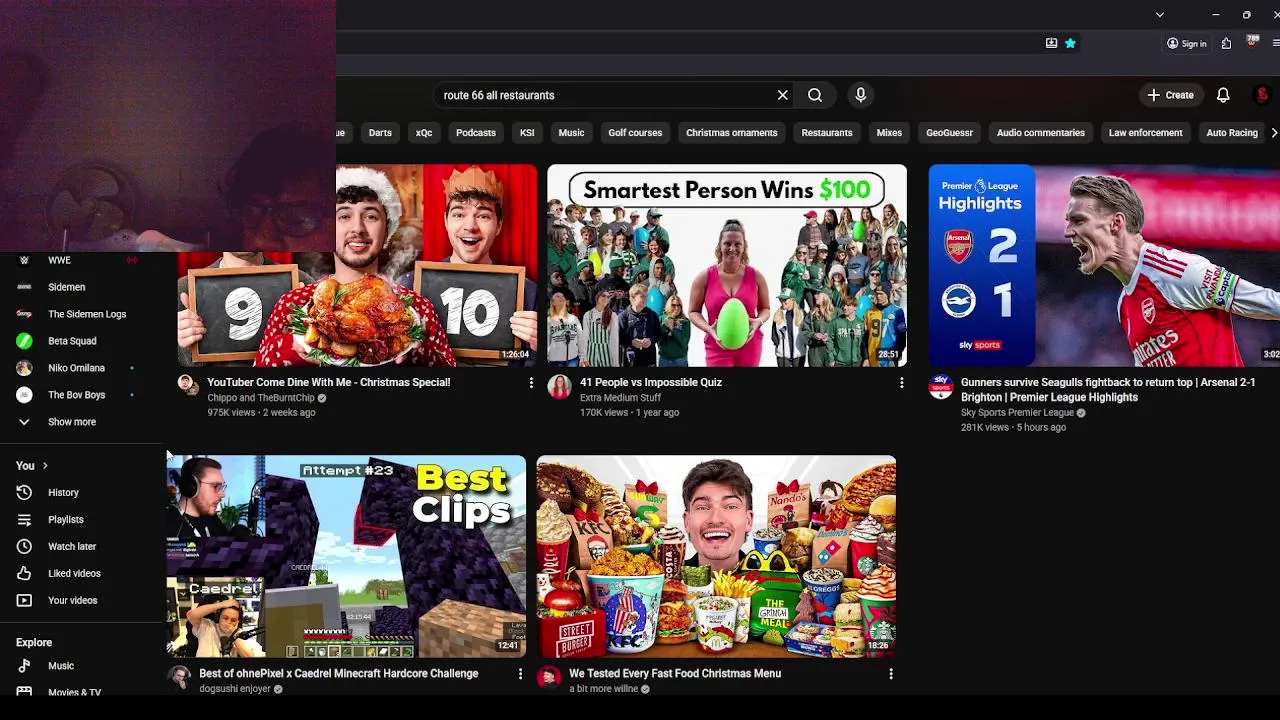
Task: Open options menu for ohnePixel x Caedrel video
Action: click(x=520, y=674)
